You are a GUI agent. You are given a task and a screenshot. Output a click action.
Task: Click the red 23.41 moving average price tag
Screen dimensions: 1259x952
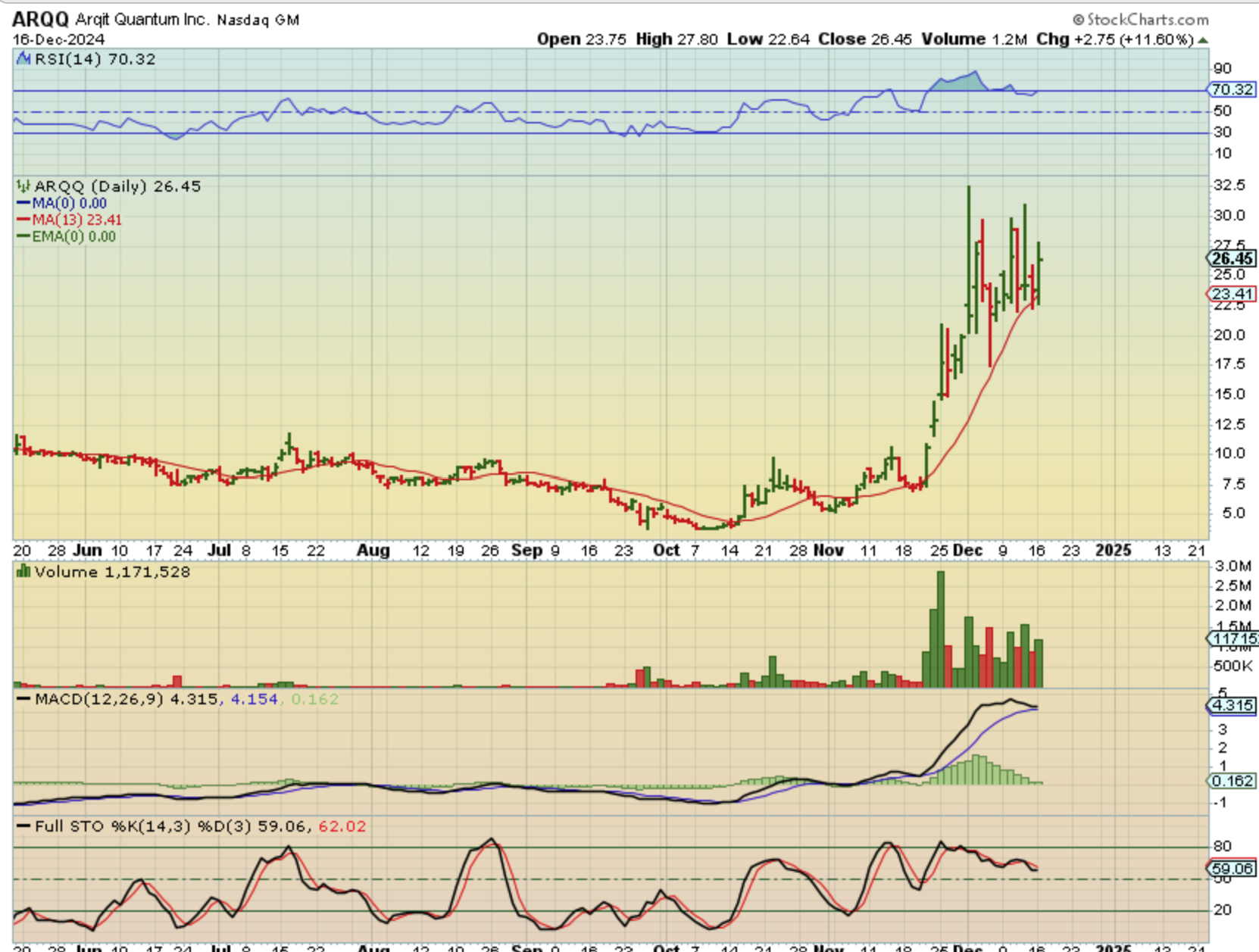[1232, 294]
